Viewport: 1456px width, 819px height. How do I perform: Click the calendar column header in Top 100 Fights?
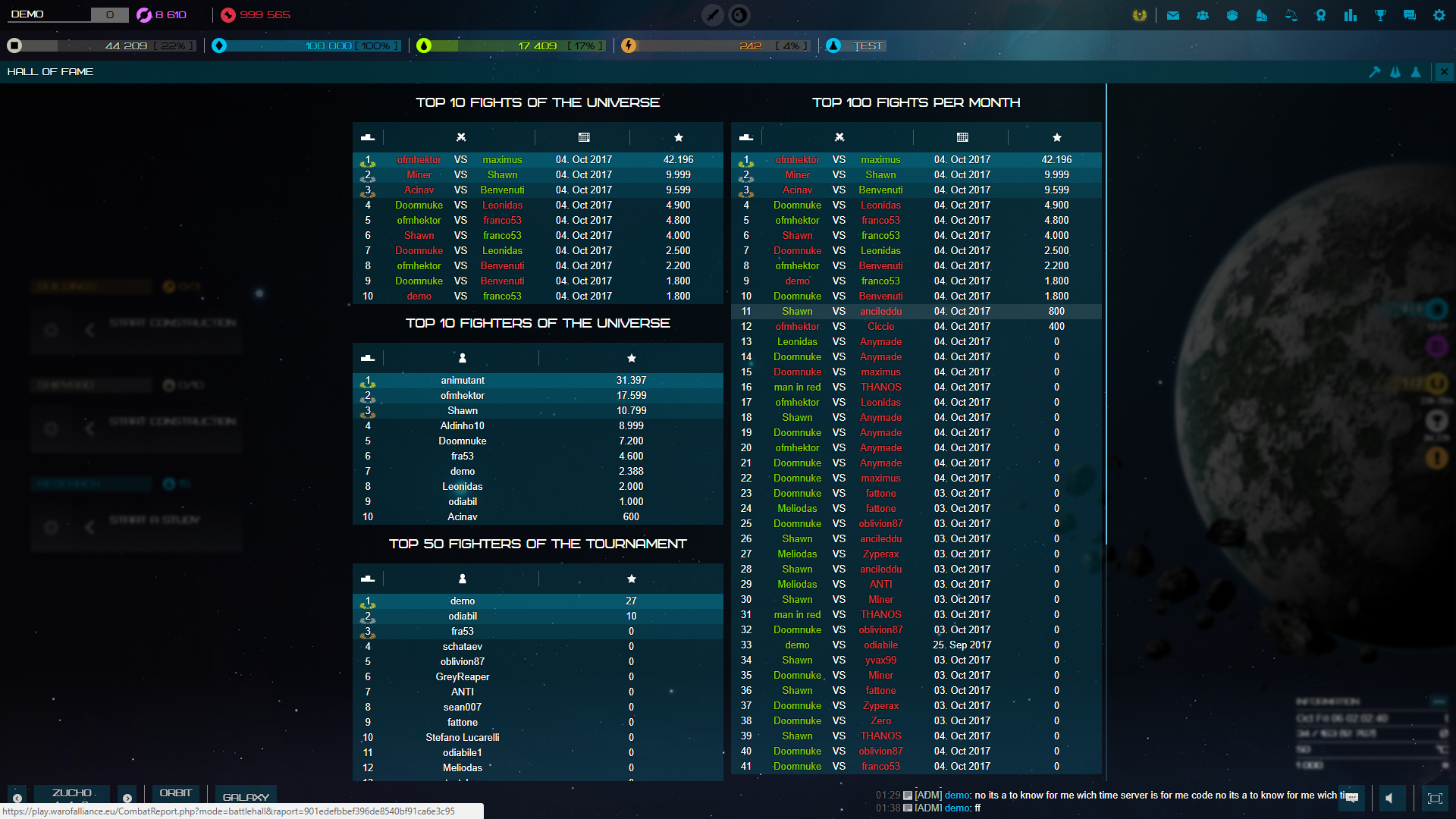(962, 137)
